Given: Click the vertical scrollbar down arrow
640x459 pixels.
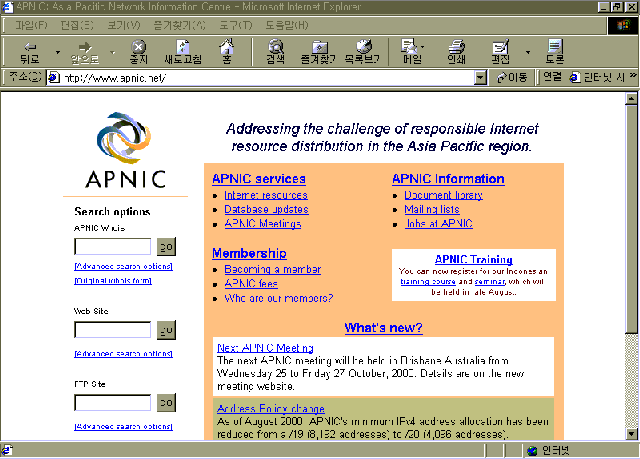Looking at the screenshot, I should click(631, 434).
